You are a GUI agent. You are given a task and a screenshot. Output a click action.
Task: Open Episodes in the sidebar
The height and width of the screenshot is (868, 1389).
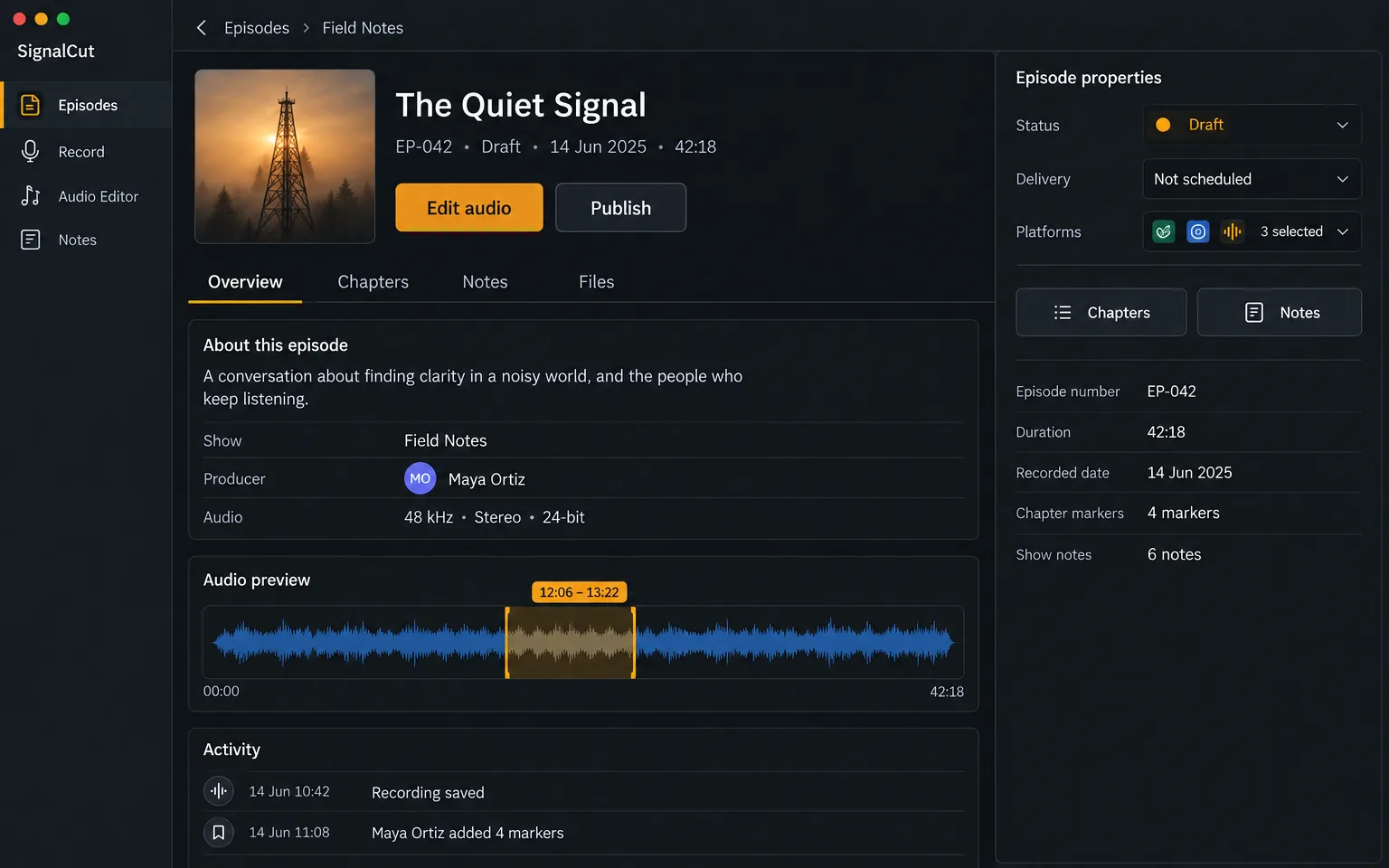(x=87, y=105)
